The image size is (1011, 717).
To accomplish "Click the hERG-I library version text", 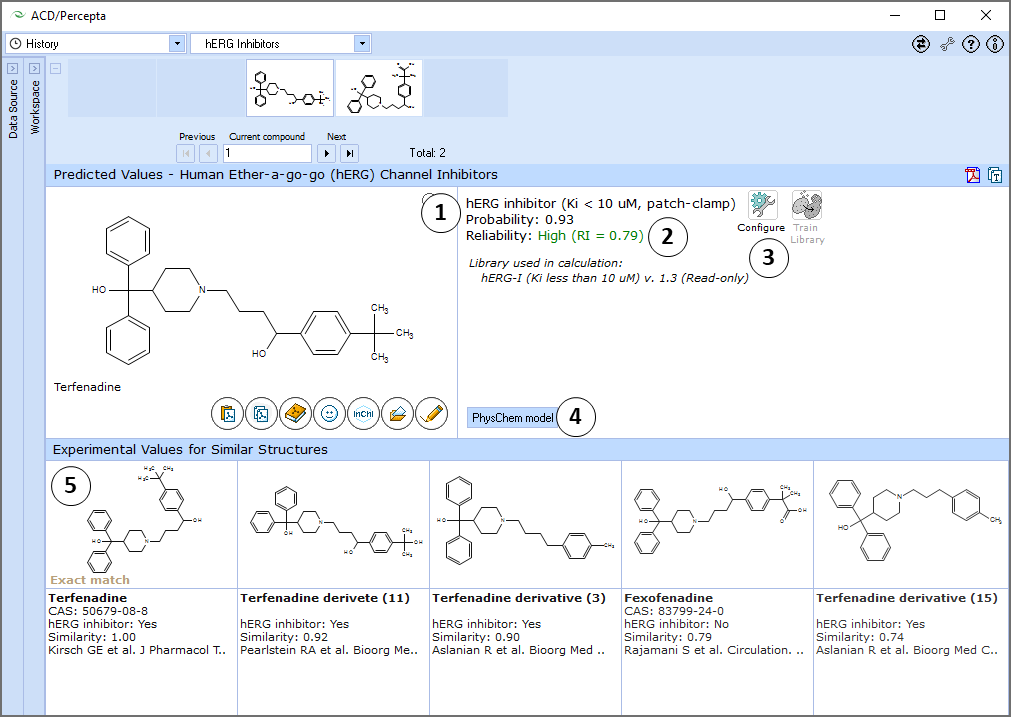I will coord(614,278).
